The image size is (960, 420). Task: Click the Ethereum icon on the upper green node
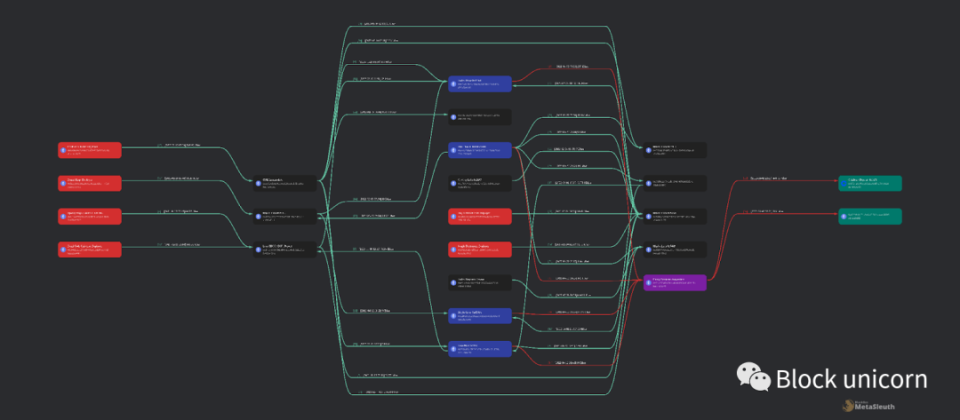843,183
